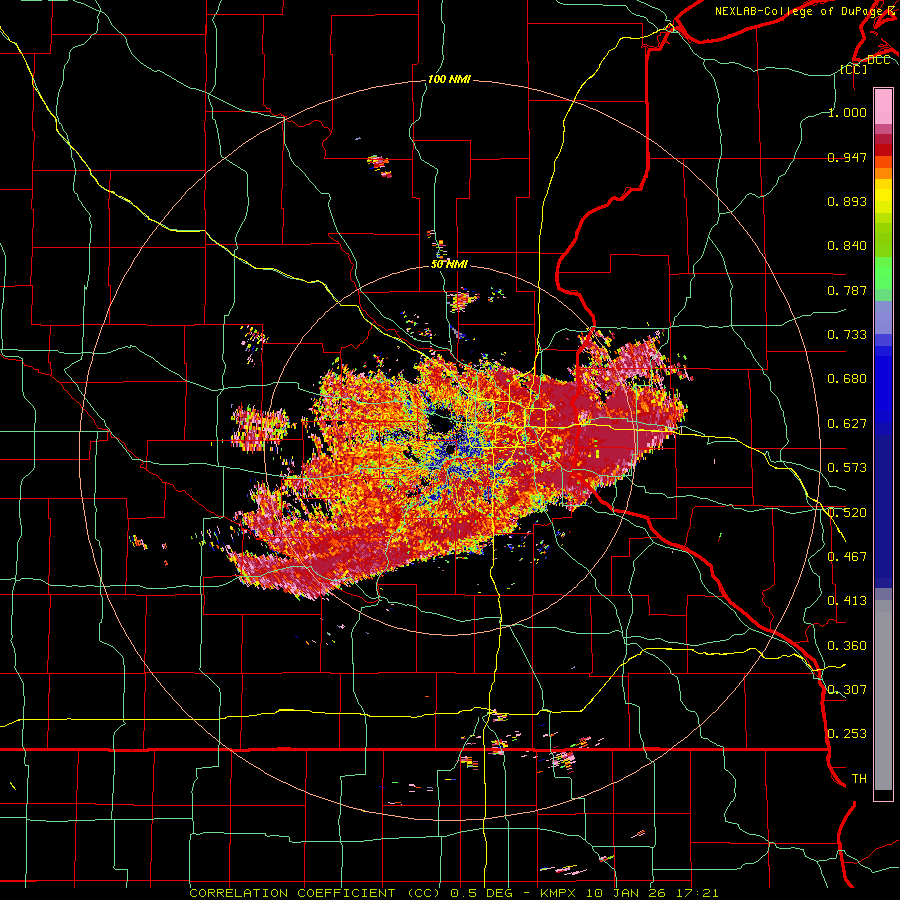Click the 0.733 scale label
Image resolution: width=900 pixels, height=900 pixels.
click(847, 335)
